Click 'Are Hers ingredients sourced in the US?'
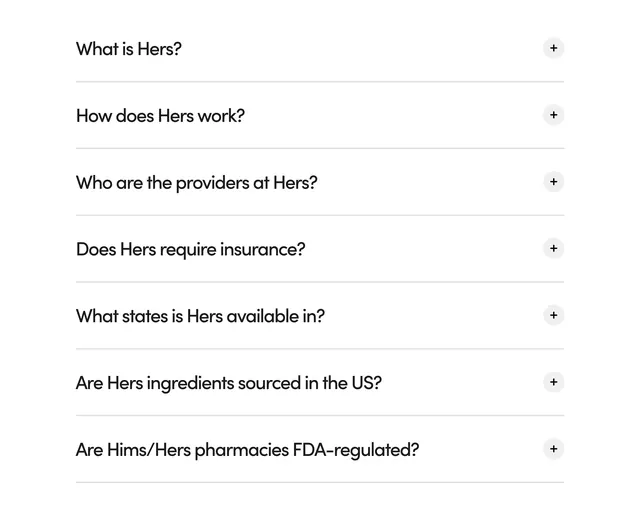This screenshot has height=517, width=640. pos(229,383)
